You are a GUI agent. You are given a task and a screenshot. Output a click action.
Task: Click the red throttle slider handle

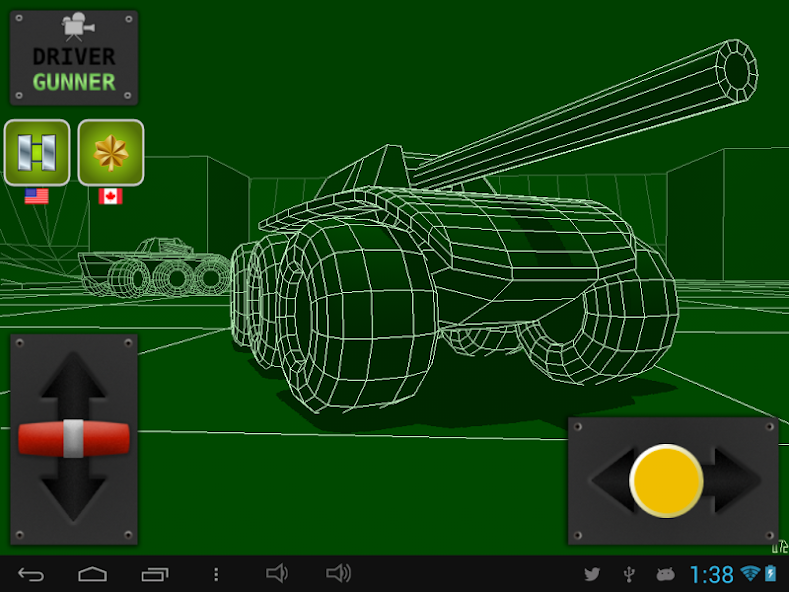pos(73,438)
